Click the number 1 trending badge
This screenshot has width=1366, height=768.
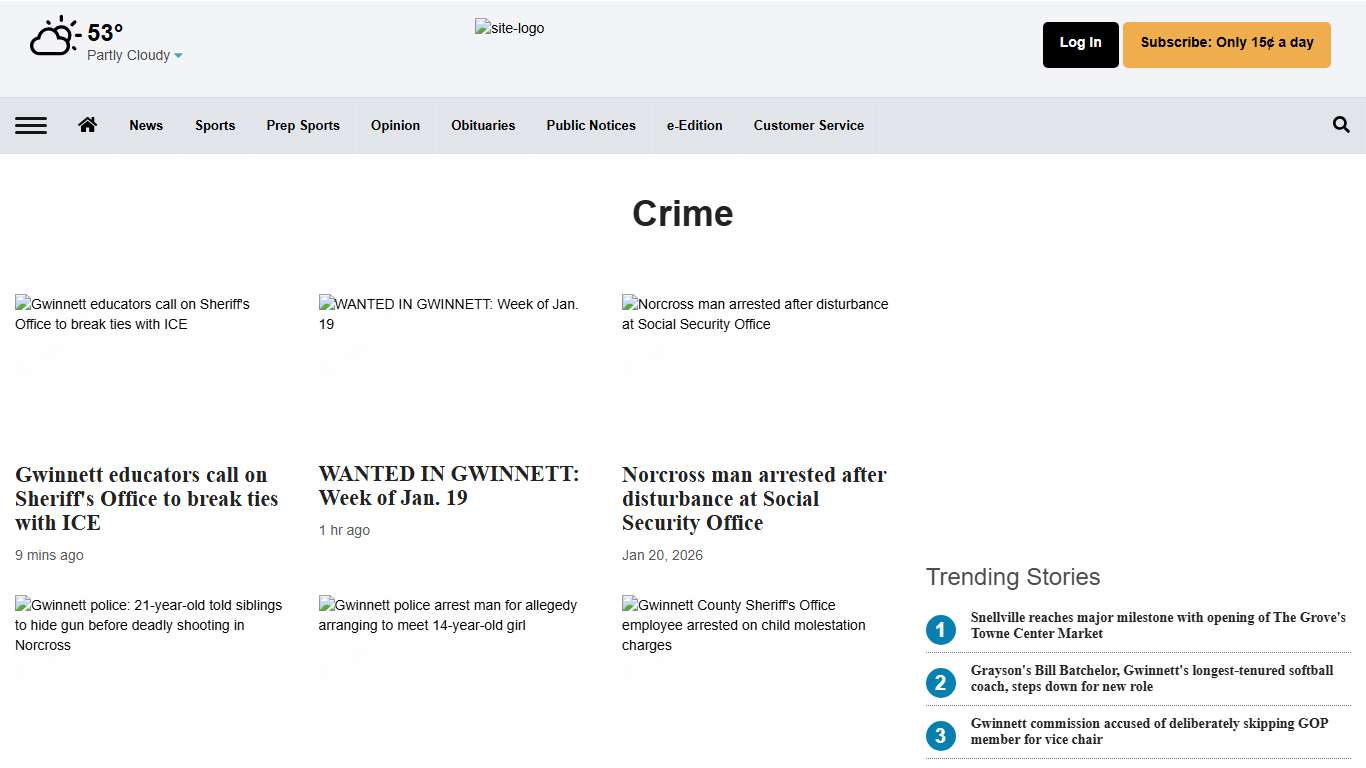tap(940, 629)
